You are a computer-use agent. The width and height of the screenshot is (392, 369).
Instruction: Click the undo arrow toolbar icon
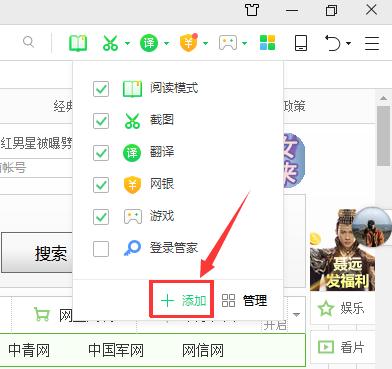click(x=333, y=43)
